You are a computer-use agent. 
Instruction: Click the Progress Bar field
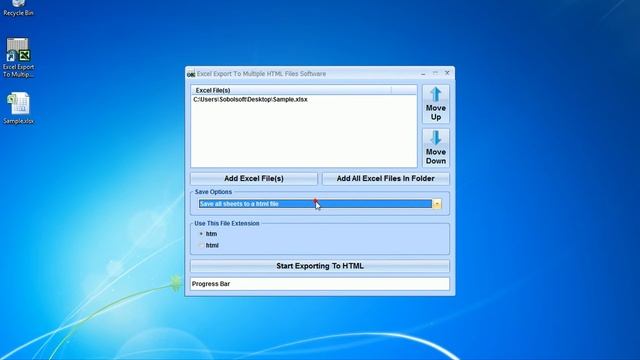pos(320,284)
